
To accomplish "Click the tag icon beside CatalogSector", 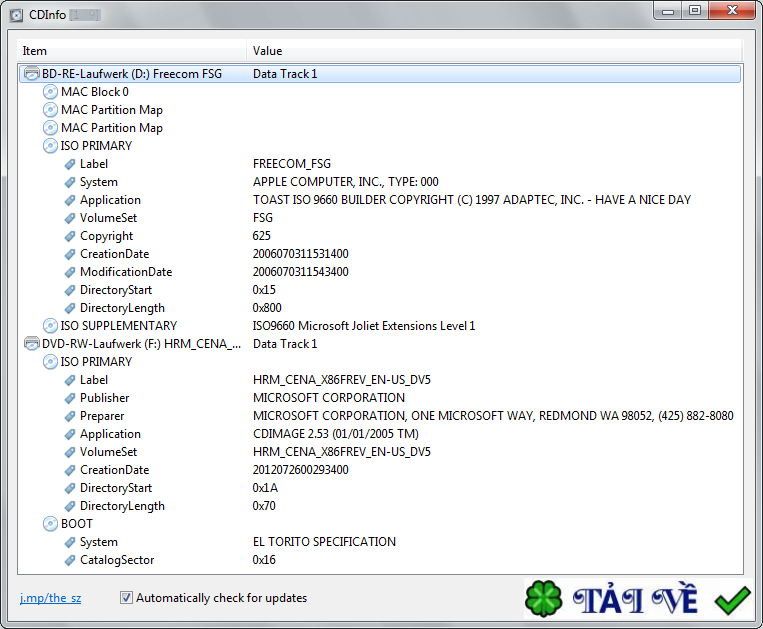I will point(69,560).
